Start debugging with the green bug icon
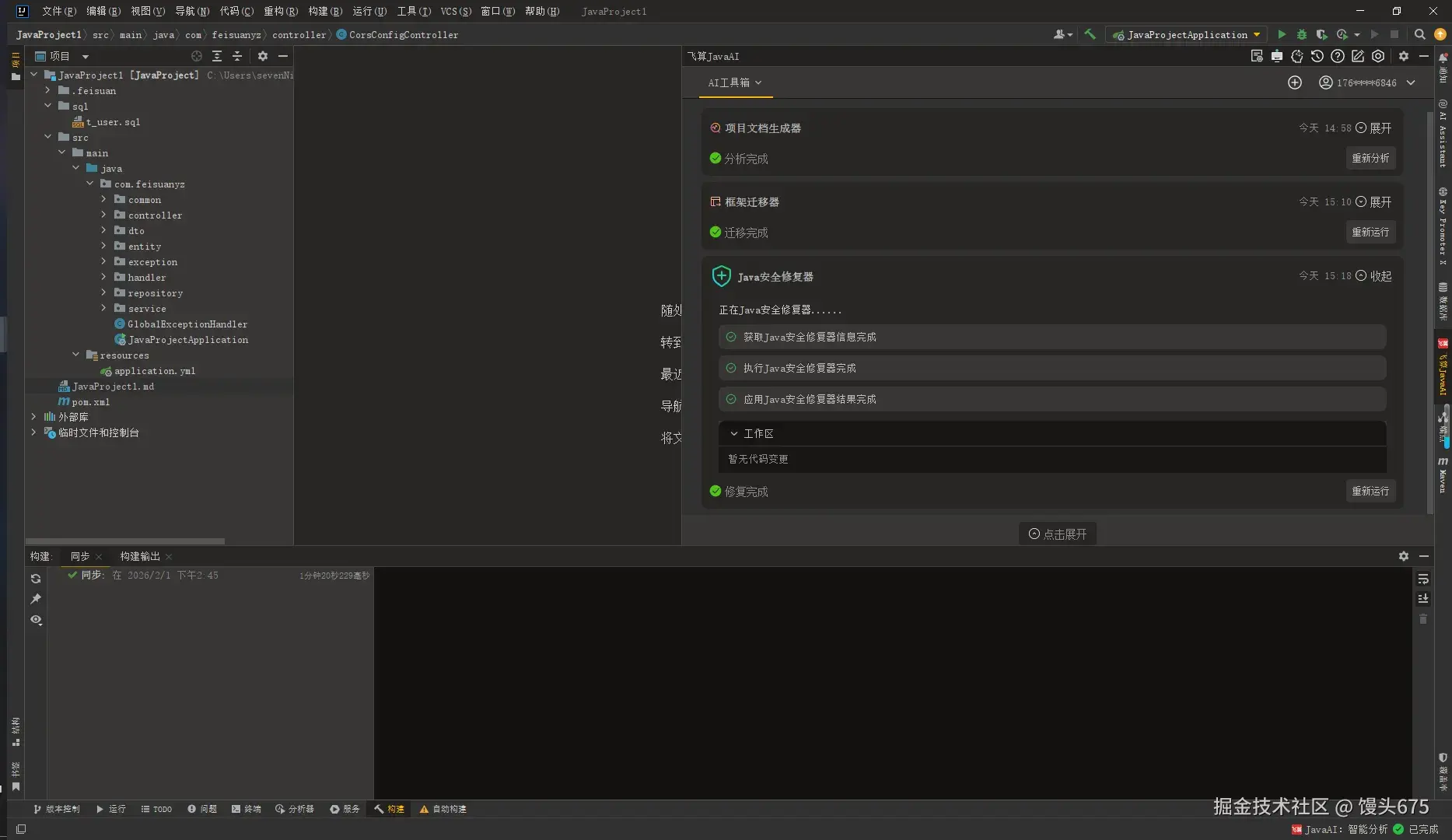The width and height of the screenshot is (1452, 840). click(1301, 34)
